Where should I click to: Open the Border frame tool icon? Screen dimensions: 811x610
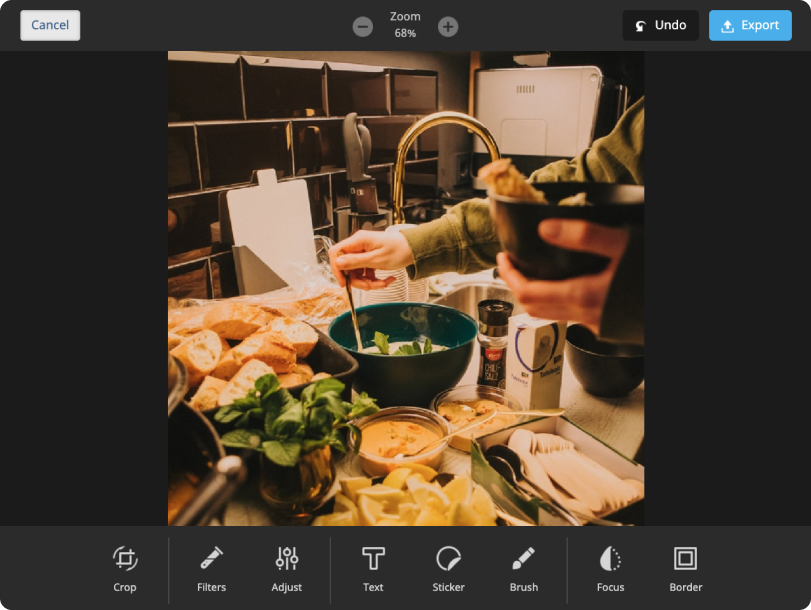(685, 558)
